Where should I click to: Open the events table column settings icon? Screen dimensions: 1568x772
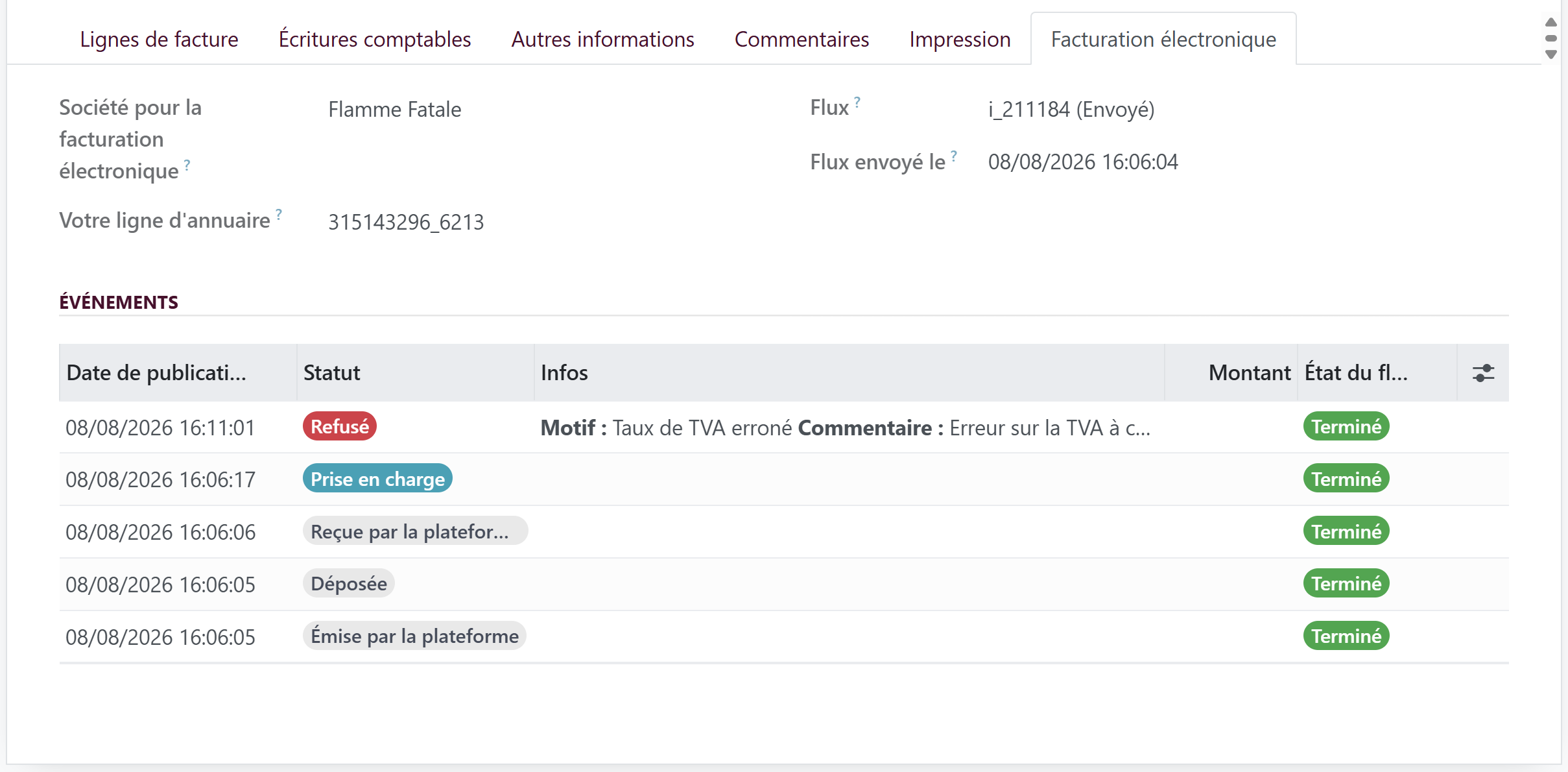pyautogui.click(x=1483, y=373)
